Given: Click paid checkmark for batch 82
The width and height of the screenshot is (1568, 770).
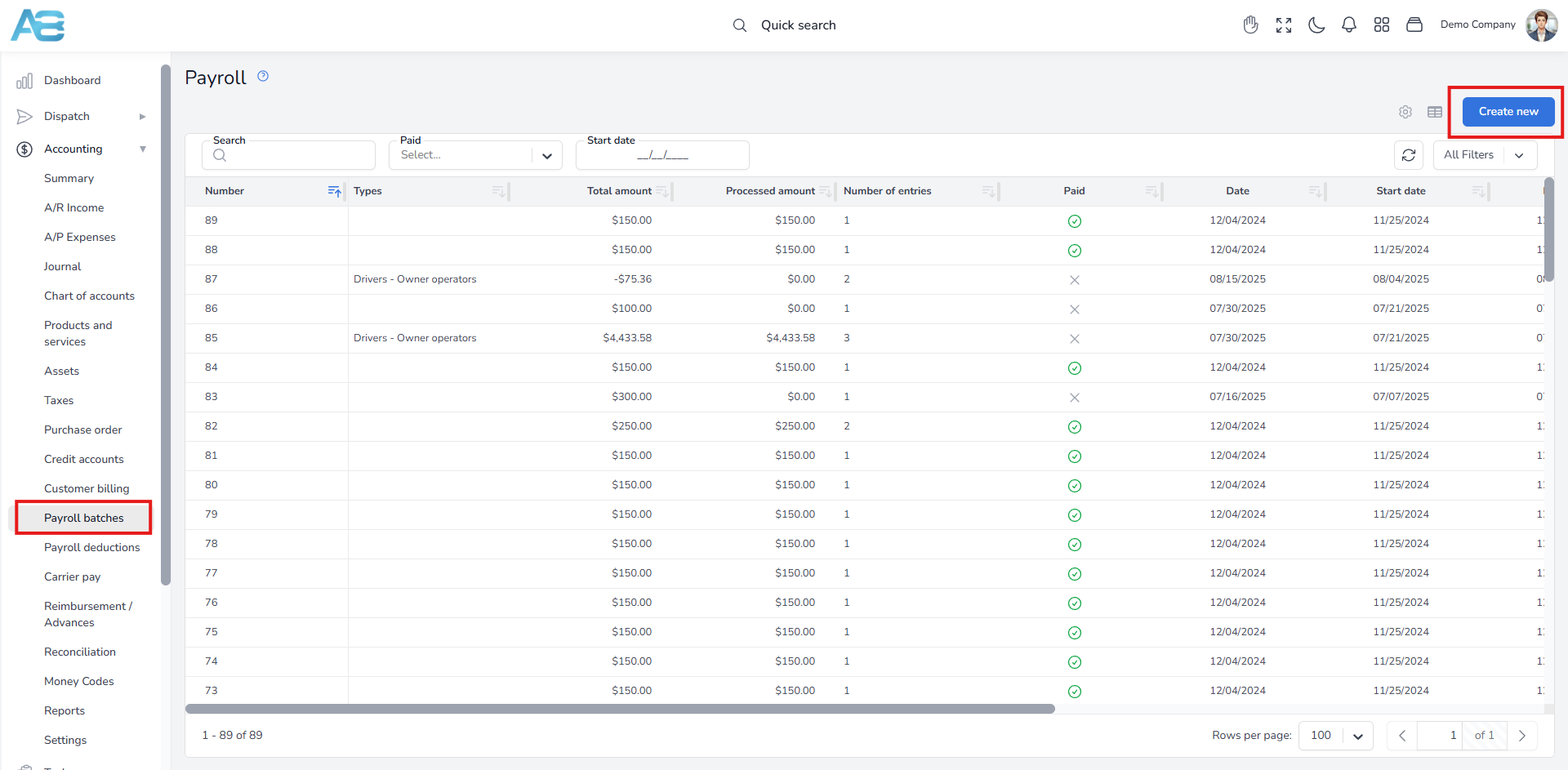Looking at the screenshot, I should tap(1075, 427).
